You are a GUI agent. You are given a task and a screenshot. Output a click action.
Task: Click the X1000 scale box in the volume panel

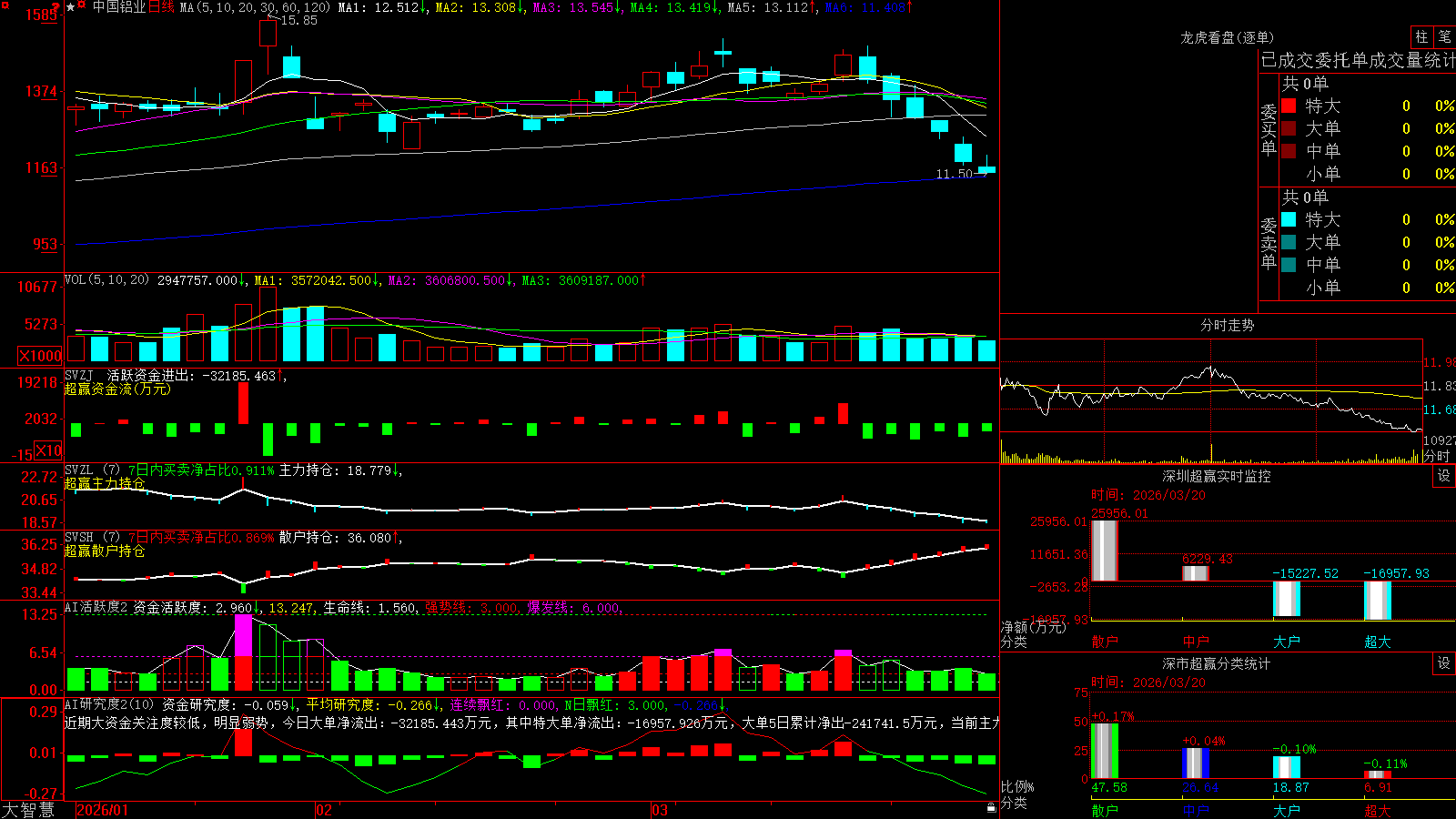[x=41, y=356]
